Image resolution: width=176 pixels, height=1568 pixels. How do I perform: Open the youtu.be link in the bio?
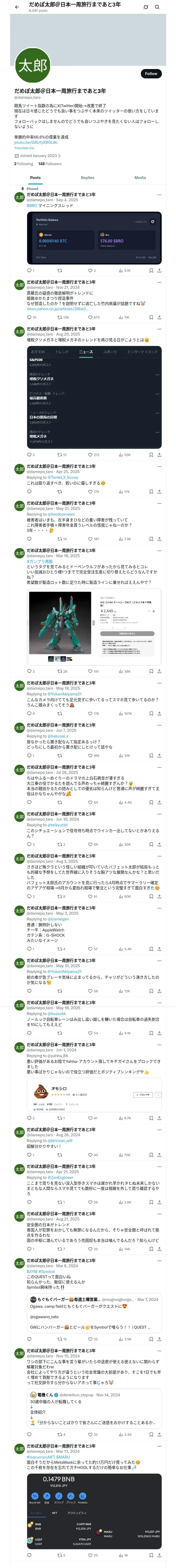pos(36,142)
